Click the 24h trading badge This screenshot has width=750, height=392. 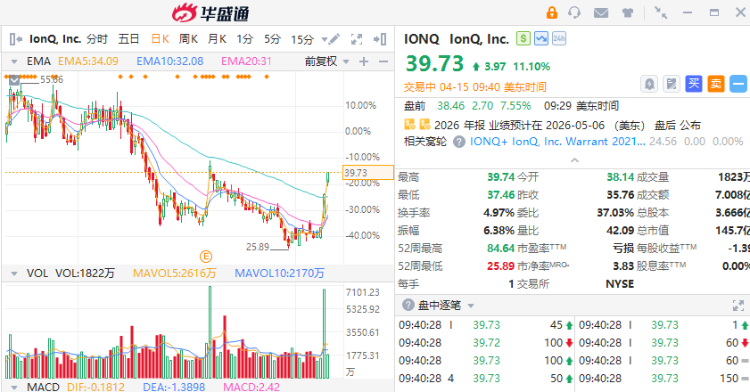pos(559,38)
